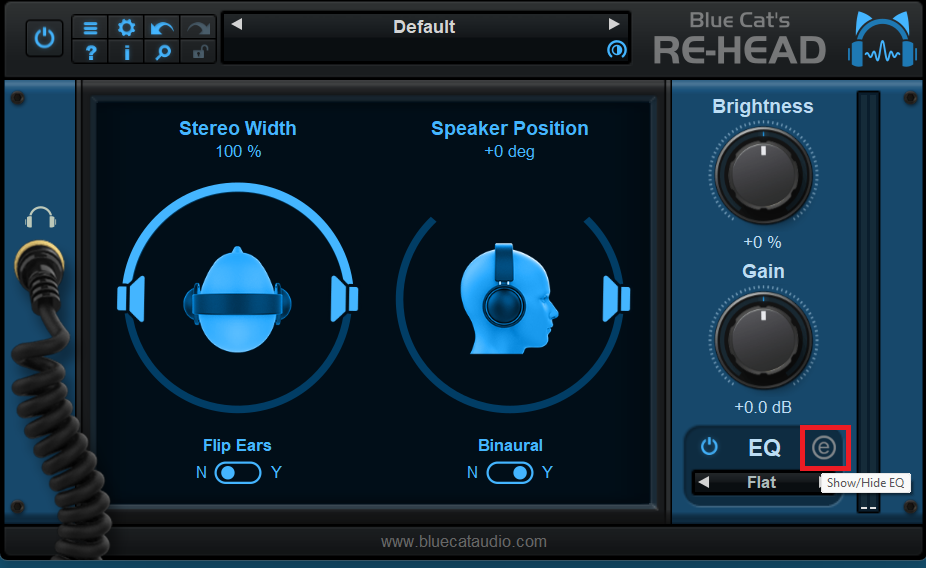Click the top-view head with headphones
This screenshot has width=926, height=568.
[237, 299]
